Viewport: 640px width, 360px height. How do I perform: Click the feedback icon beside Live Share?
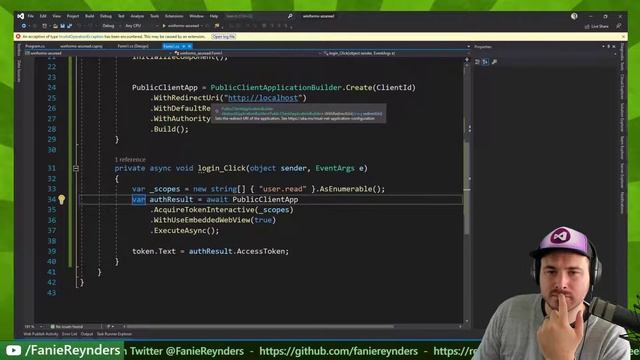click(x=619, y=26)
